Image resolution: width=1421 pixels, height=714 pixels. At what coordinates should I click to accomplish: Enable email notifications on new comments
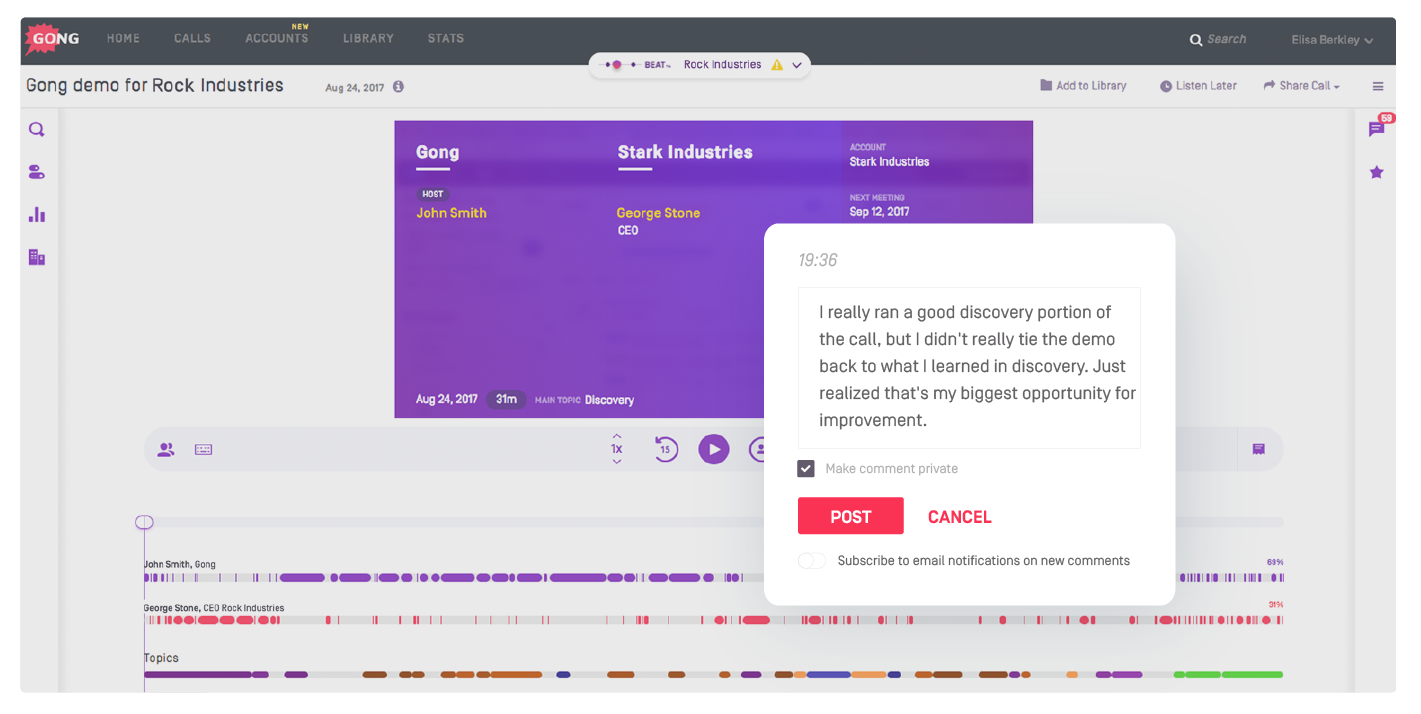click(x=812, y=560)
